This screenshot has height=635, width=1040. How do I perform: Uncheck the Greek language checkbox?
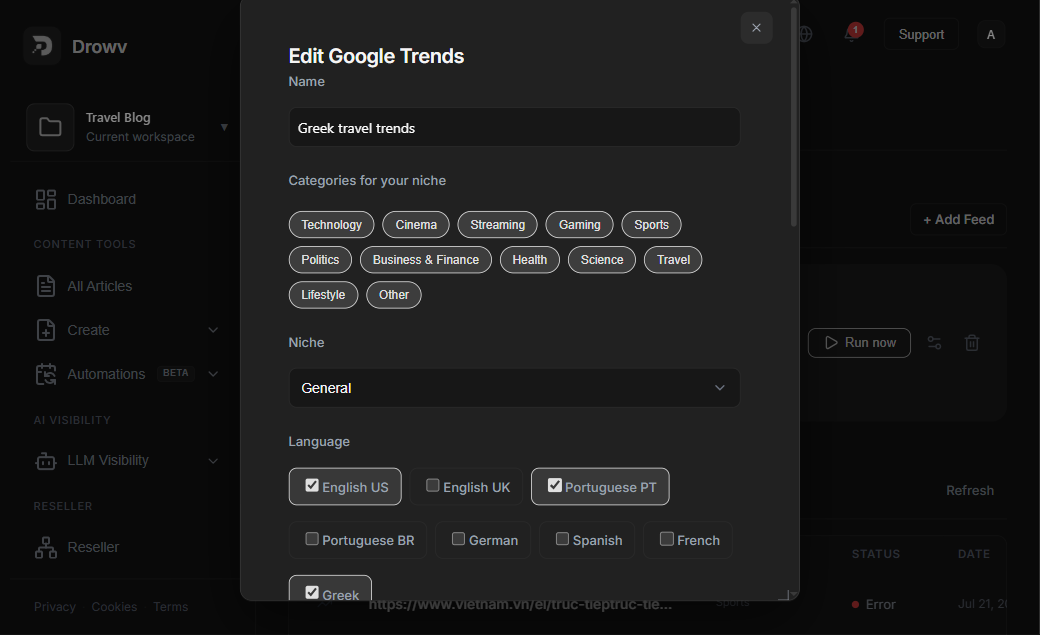312,592
